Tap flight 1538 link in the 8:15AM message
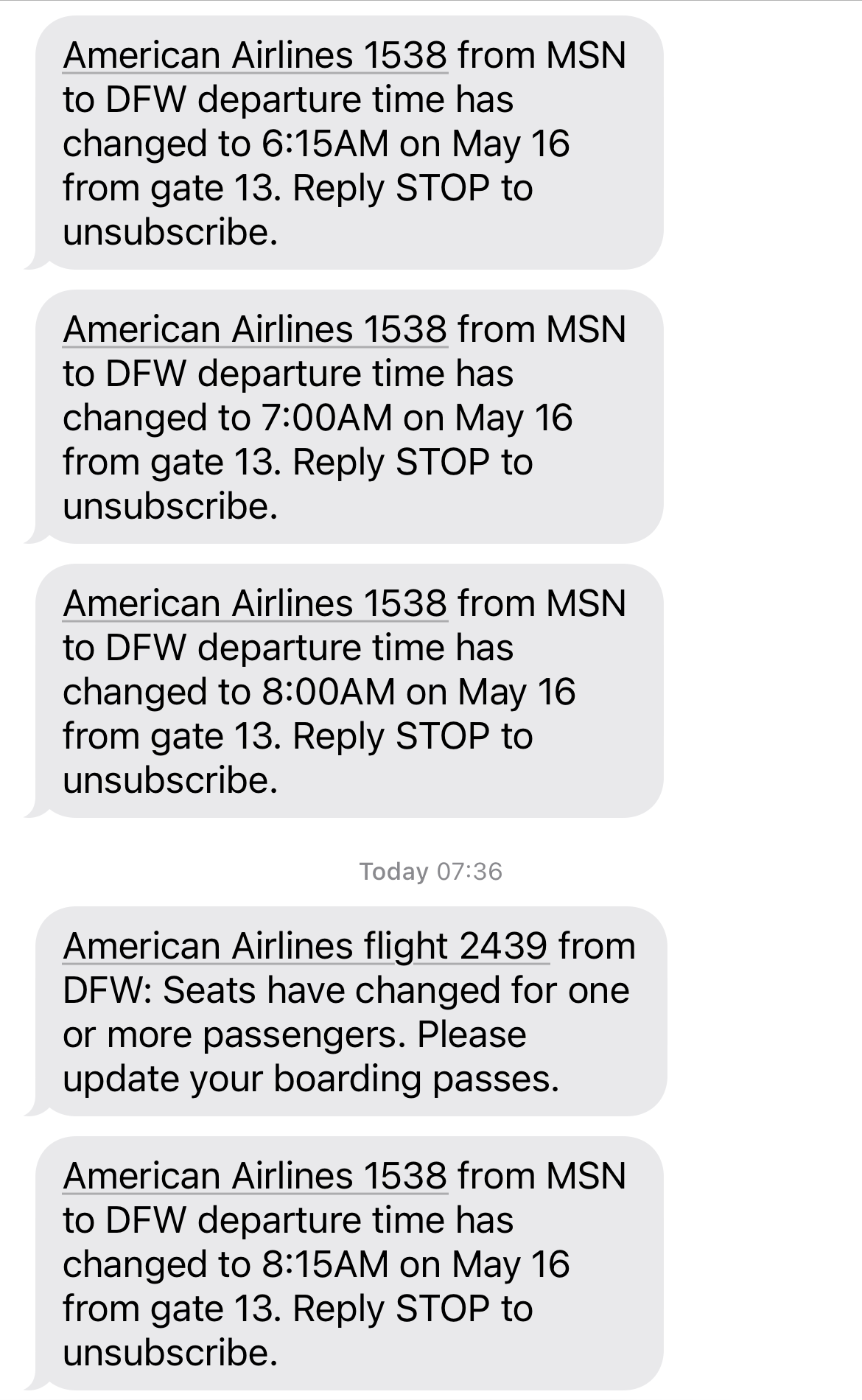 [x=255, y=1176]
